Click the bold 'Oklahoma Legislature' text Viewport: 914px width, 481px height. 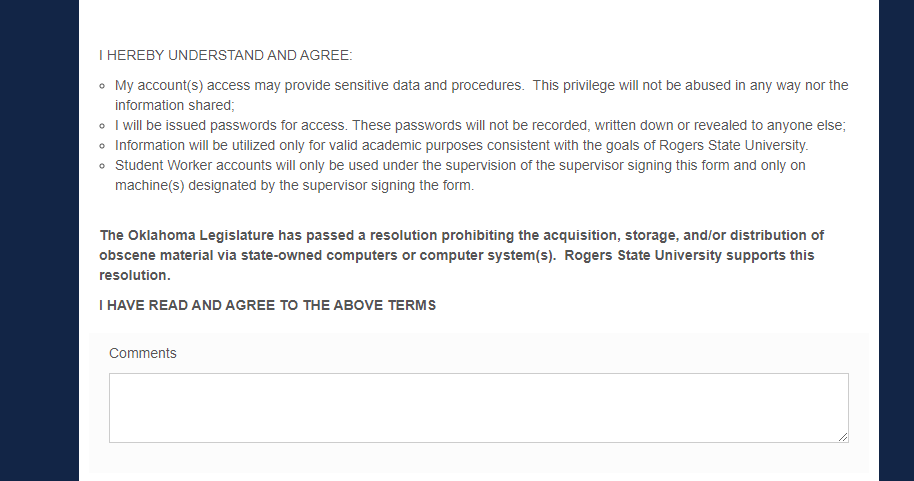201,236
